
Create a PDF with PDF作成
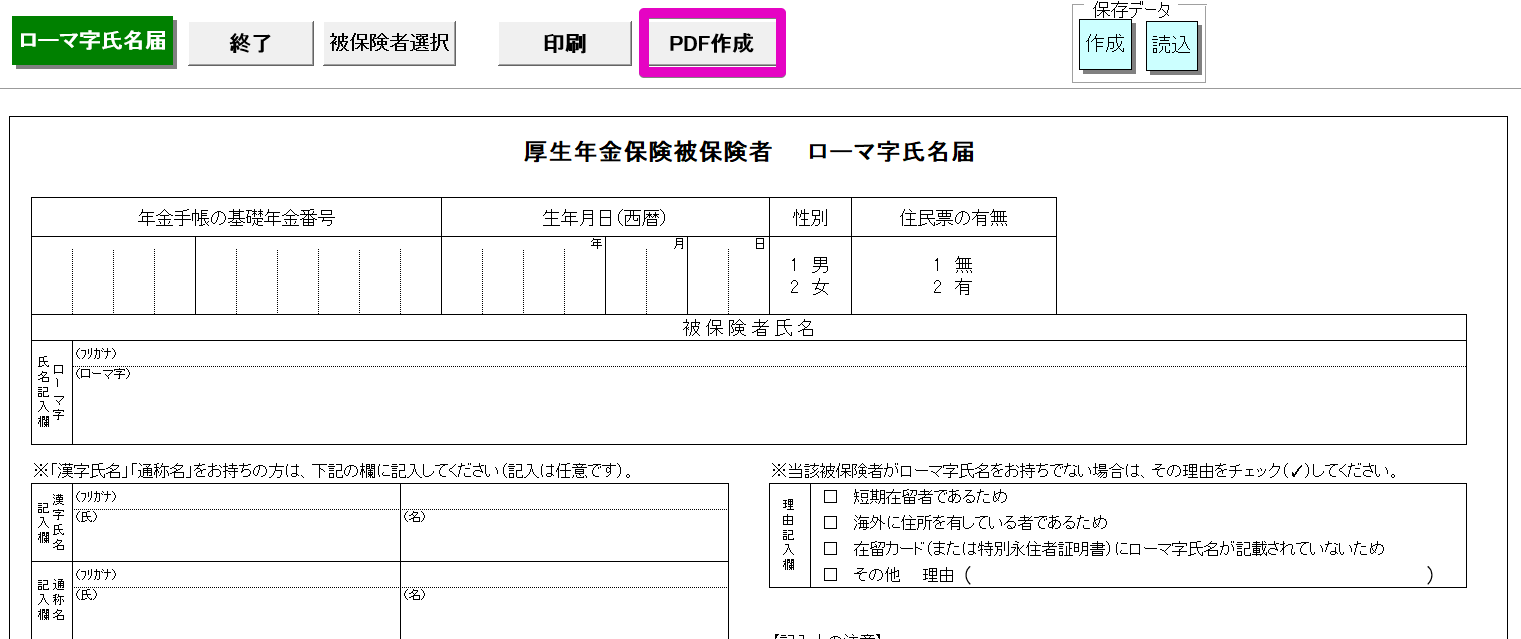coord(711,44)
